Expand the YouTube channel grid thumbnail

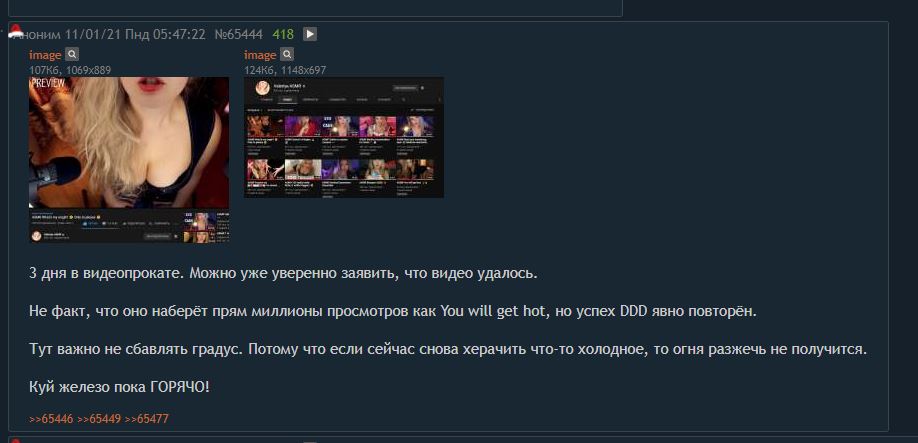point(344,138)
